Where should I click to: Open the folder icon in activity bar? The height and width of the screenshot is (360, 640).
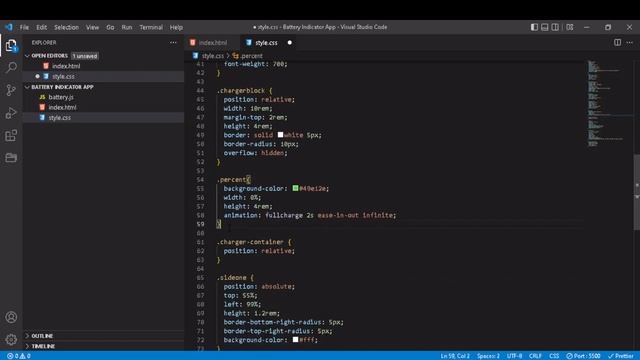[11, 158]
